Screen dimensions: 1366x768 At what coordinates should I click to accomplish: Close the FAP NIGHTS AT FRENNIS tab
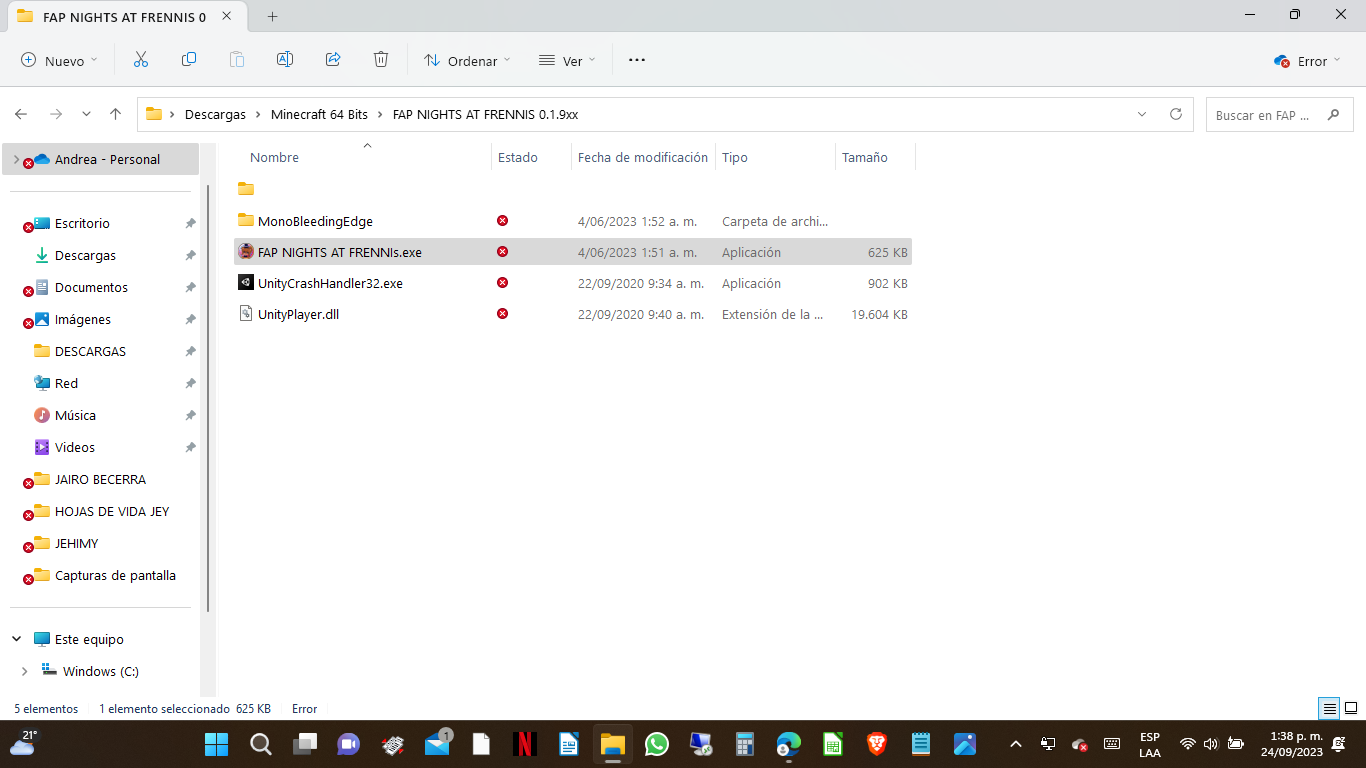[x=228, y=16]
